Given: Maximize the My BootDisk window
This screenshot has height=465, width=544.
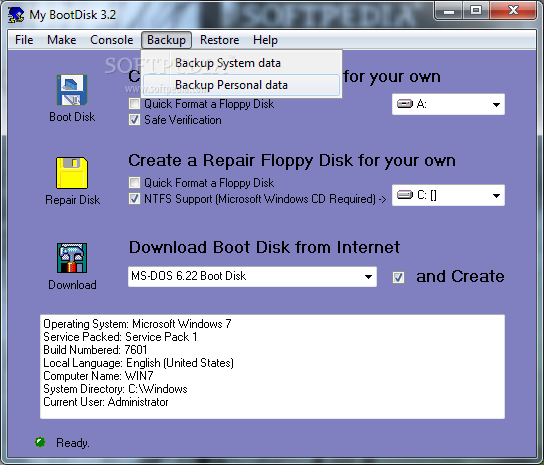Looking at the screenshot, I should point(476,11).
